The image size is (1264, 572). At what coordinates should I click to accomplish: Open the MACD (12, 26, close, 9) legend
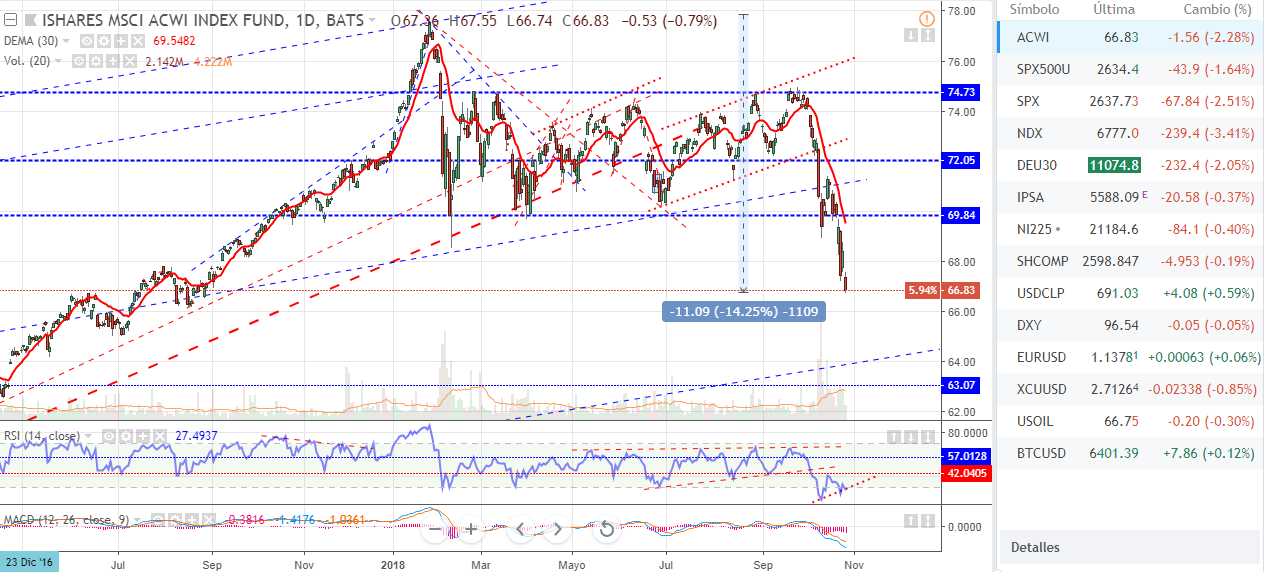(x=66, y=520)
